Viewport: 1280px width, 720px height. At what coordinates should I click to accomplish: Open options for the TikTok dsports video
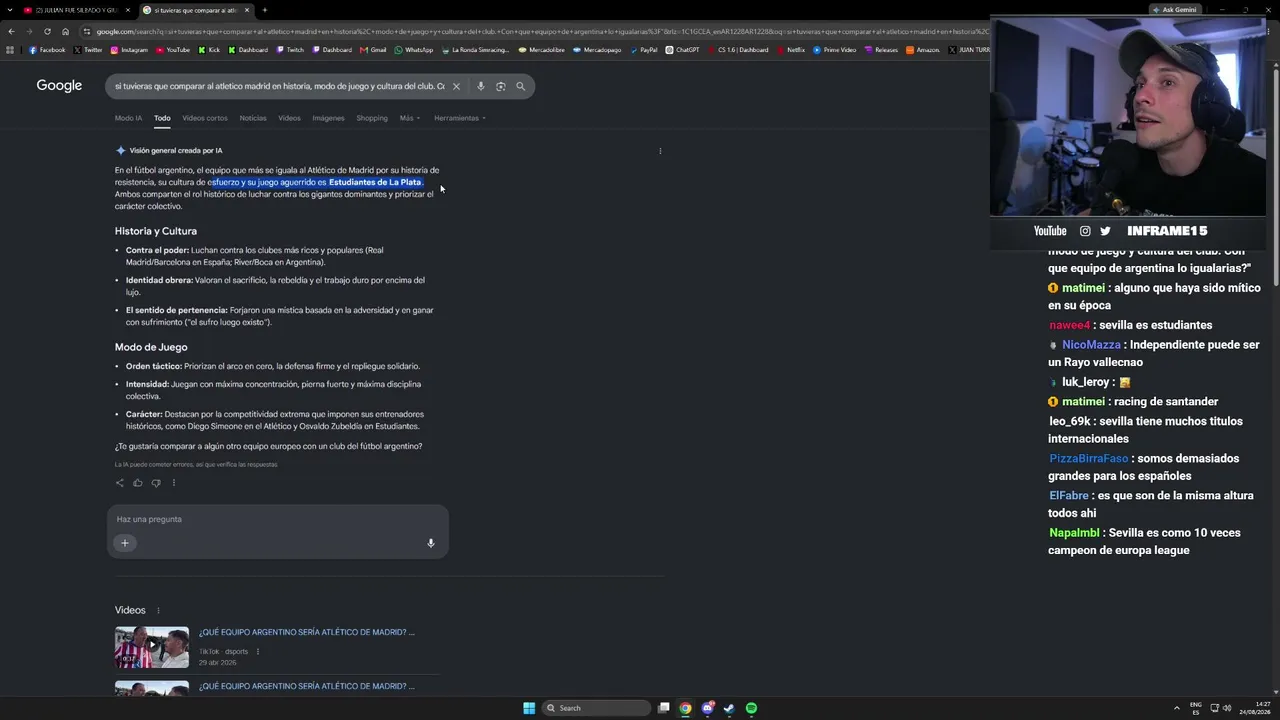coord(258,652)
